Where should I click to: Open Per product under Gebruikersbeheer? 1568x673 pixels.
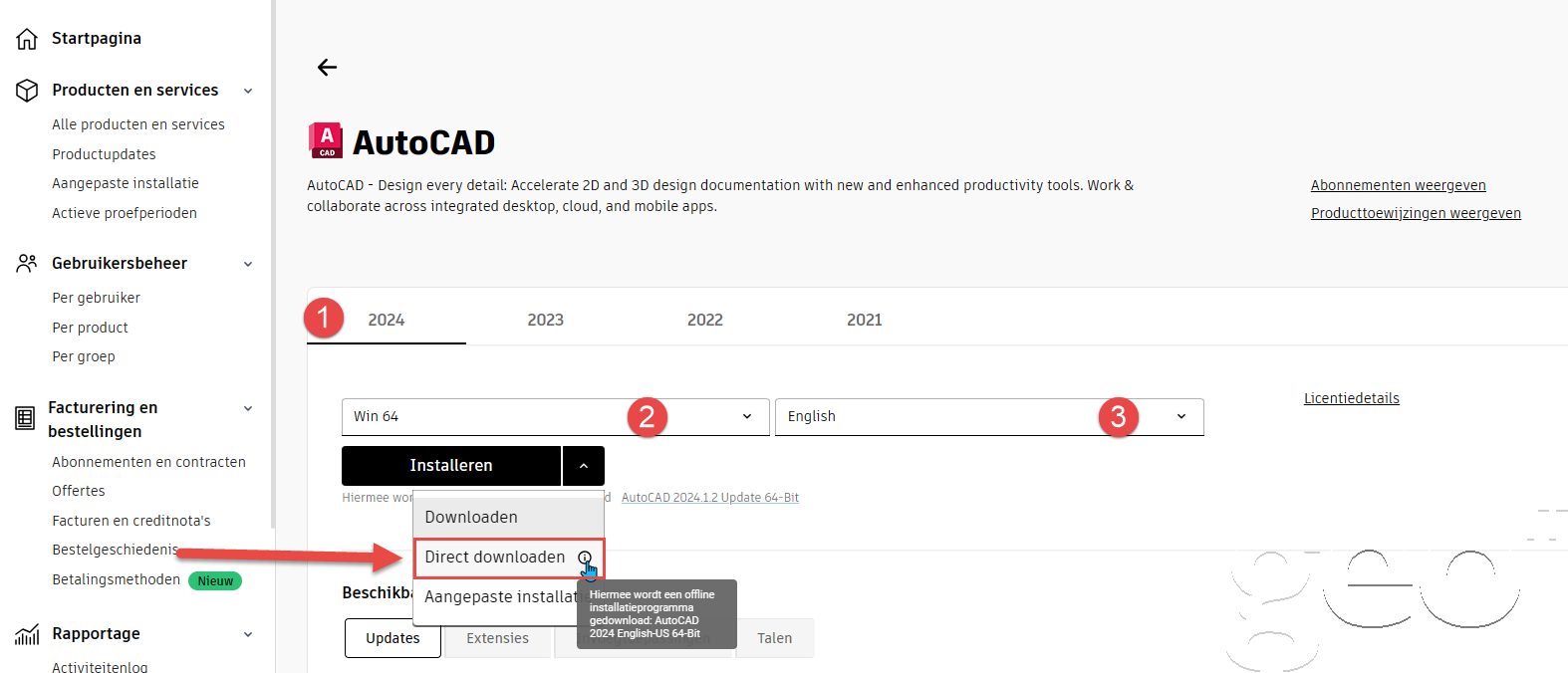(90, 328)
